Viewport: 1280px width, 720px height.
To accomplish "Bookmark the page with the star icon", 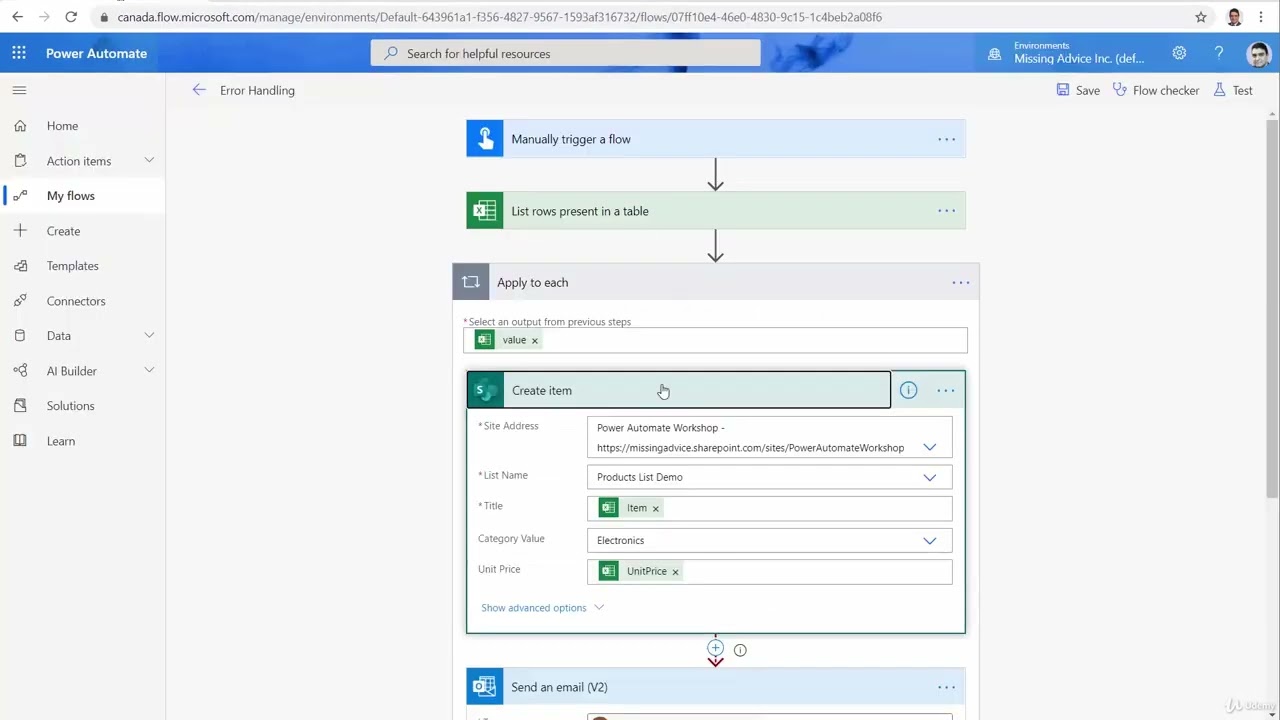I will [1201, 17].
